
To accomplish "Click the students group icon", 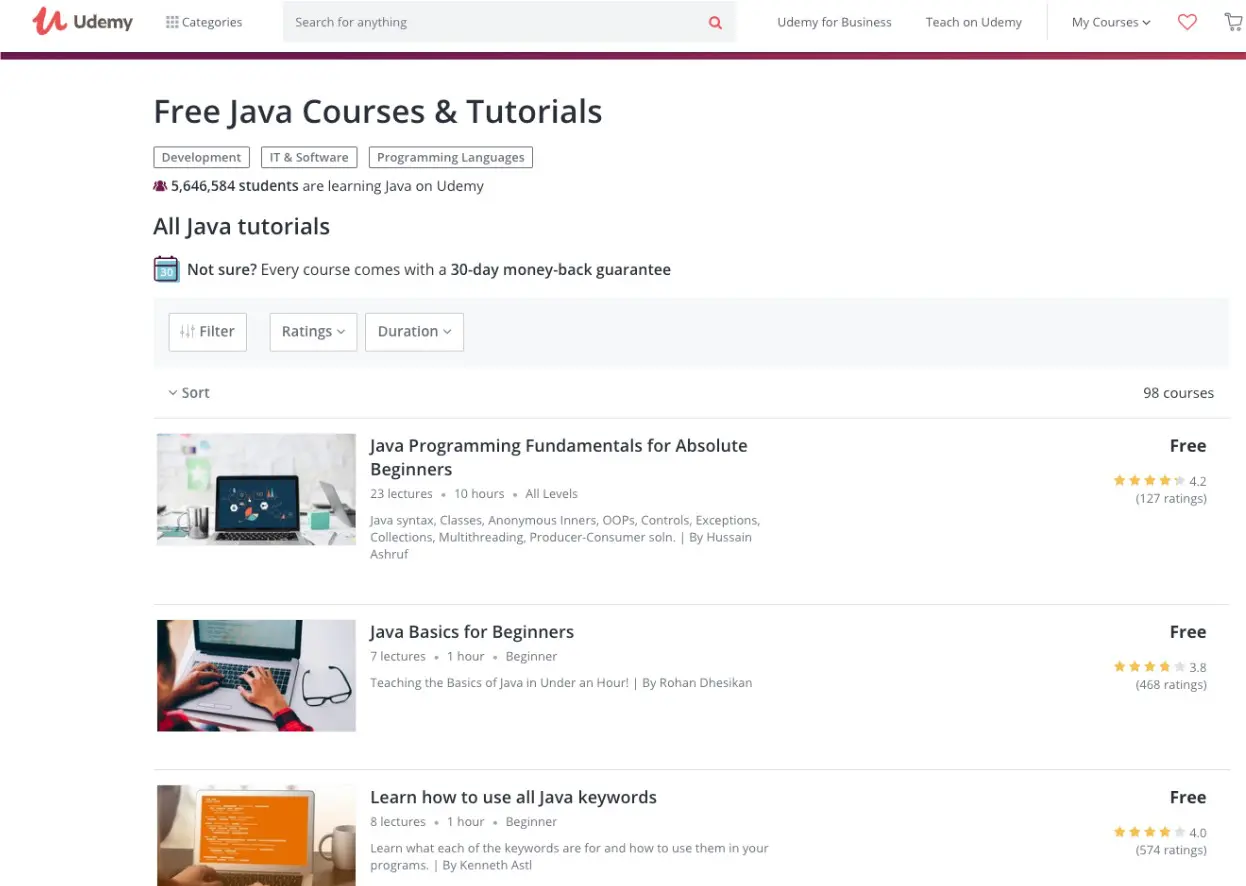I will click(160, 186).
